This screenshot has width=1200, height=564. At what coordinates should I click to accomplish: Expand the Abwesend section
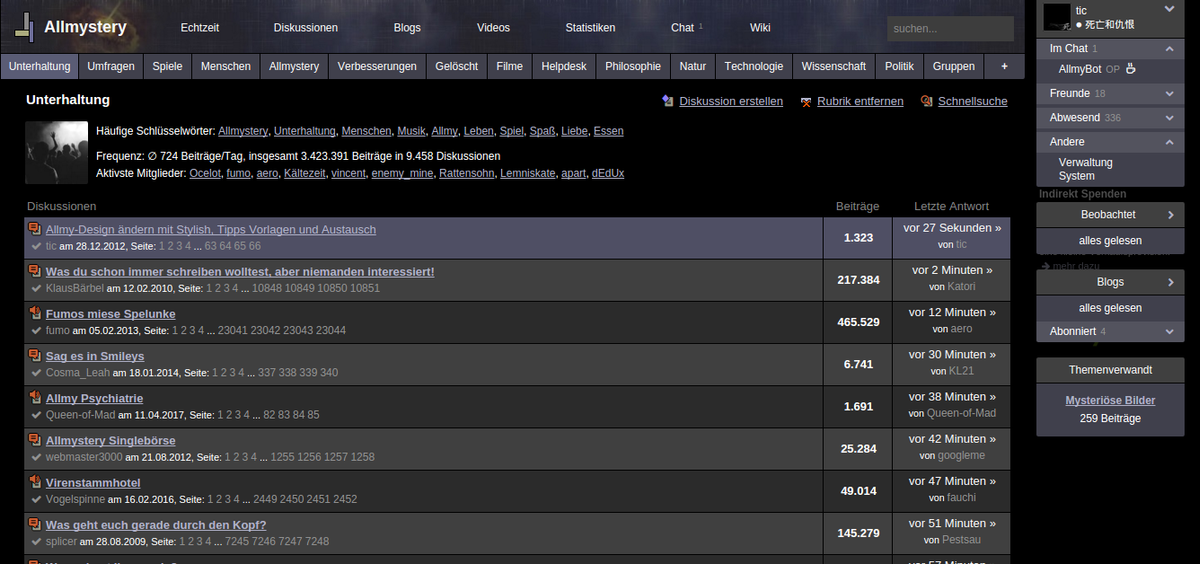click(x=1169, y=117)
